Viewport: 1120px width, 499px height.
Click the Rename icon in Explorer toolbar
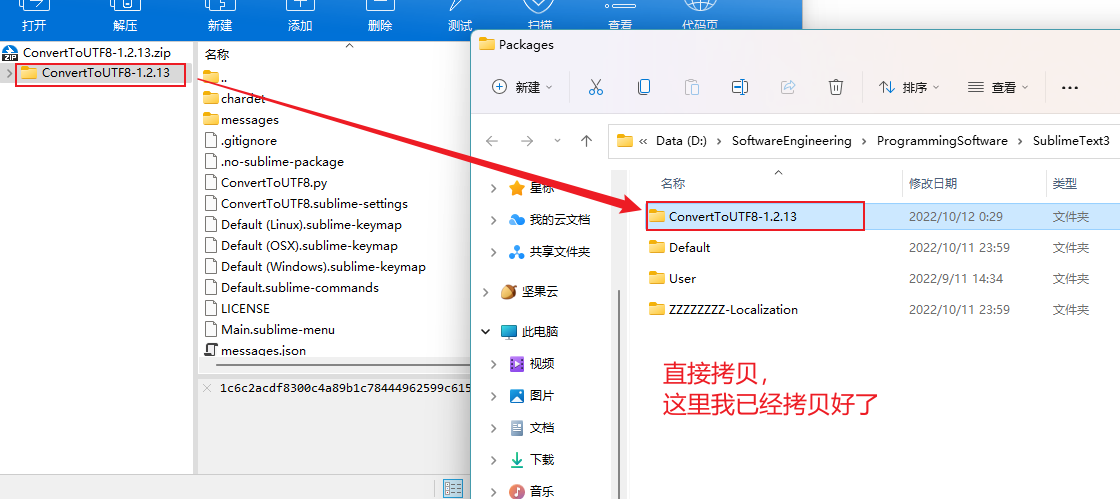[739, 87]
